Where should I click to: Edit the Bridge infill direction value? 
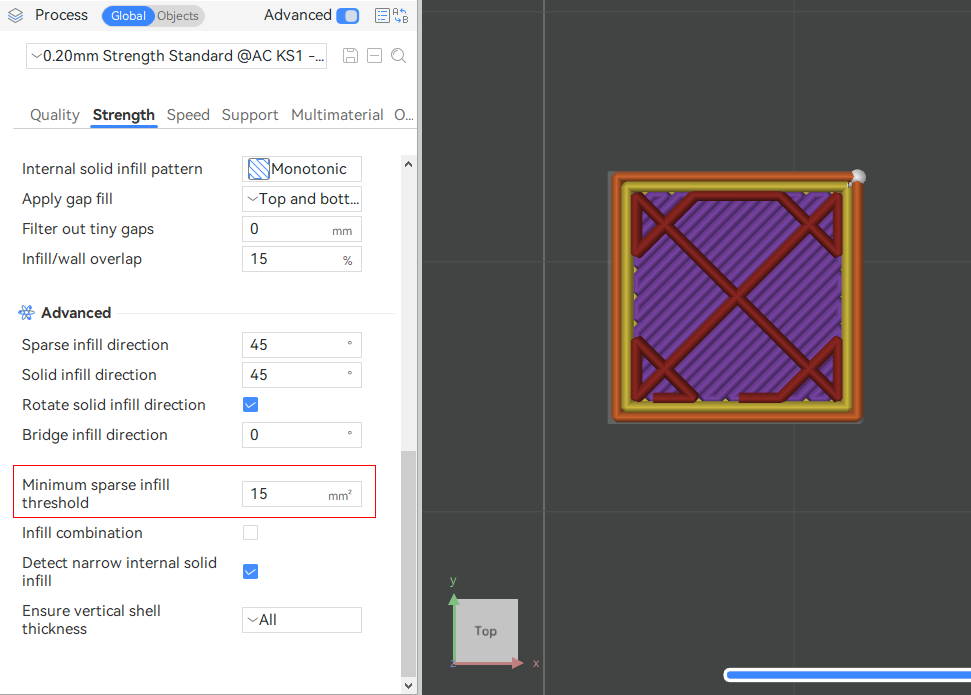(x=302, y=435)
